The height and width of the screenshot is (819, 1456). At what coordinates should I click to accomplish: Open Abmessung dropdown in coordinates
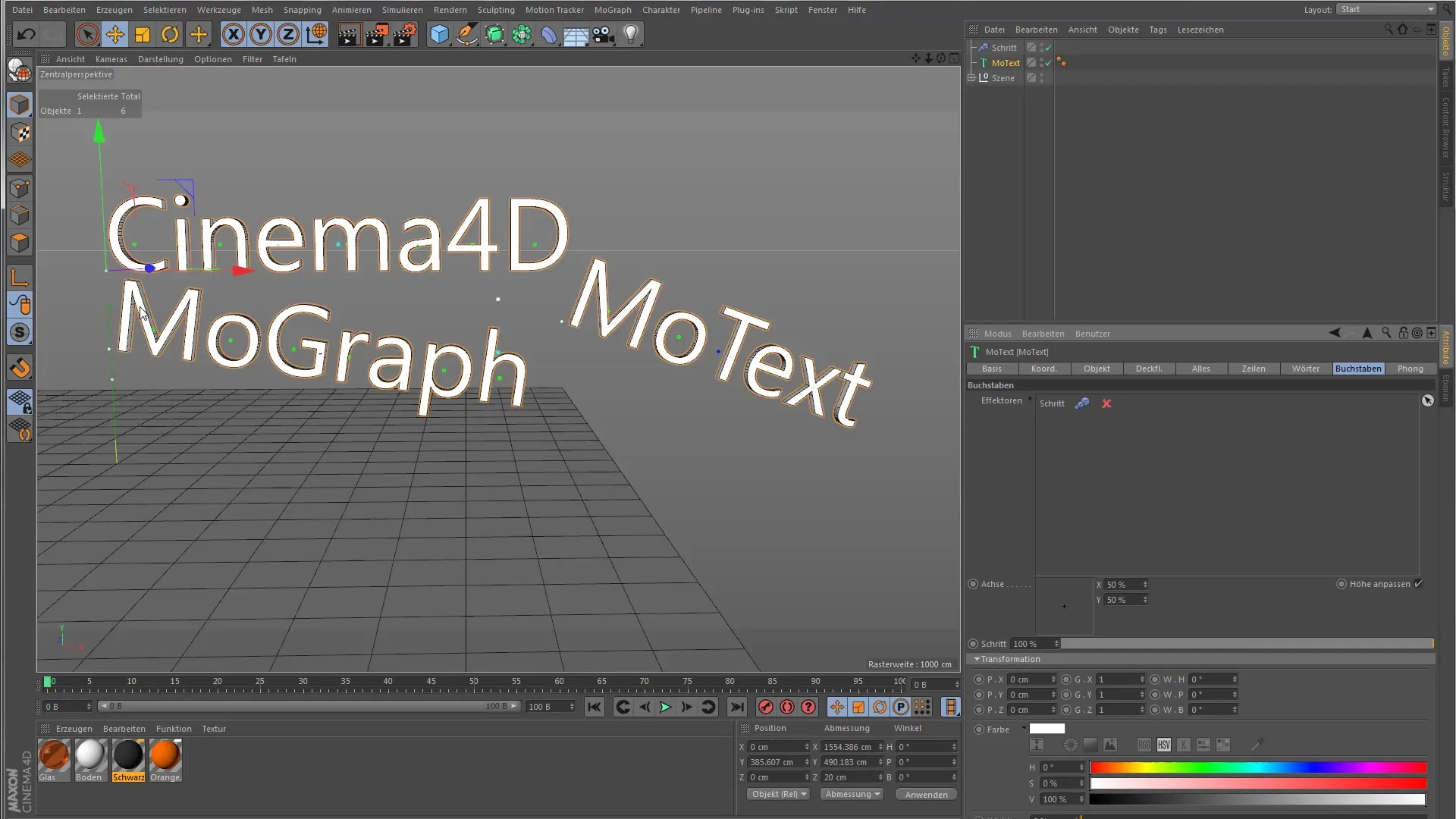pyautogui.click(x=852, y=794)
